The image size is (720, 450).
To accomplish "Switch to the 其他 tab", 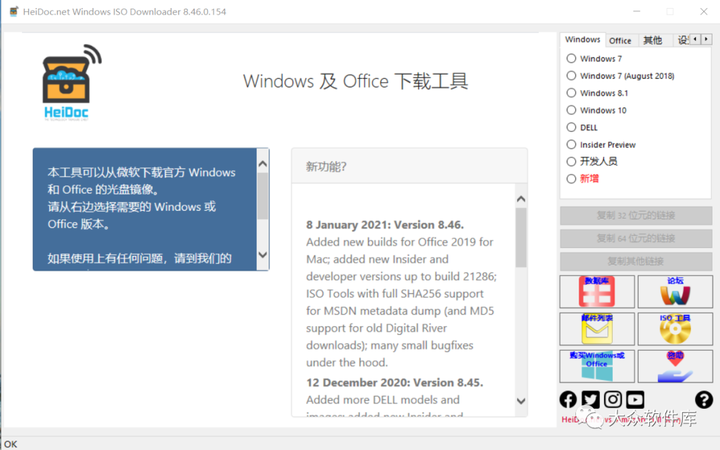I will point(652,40).
